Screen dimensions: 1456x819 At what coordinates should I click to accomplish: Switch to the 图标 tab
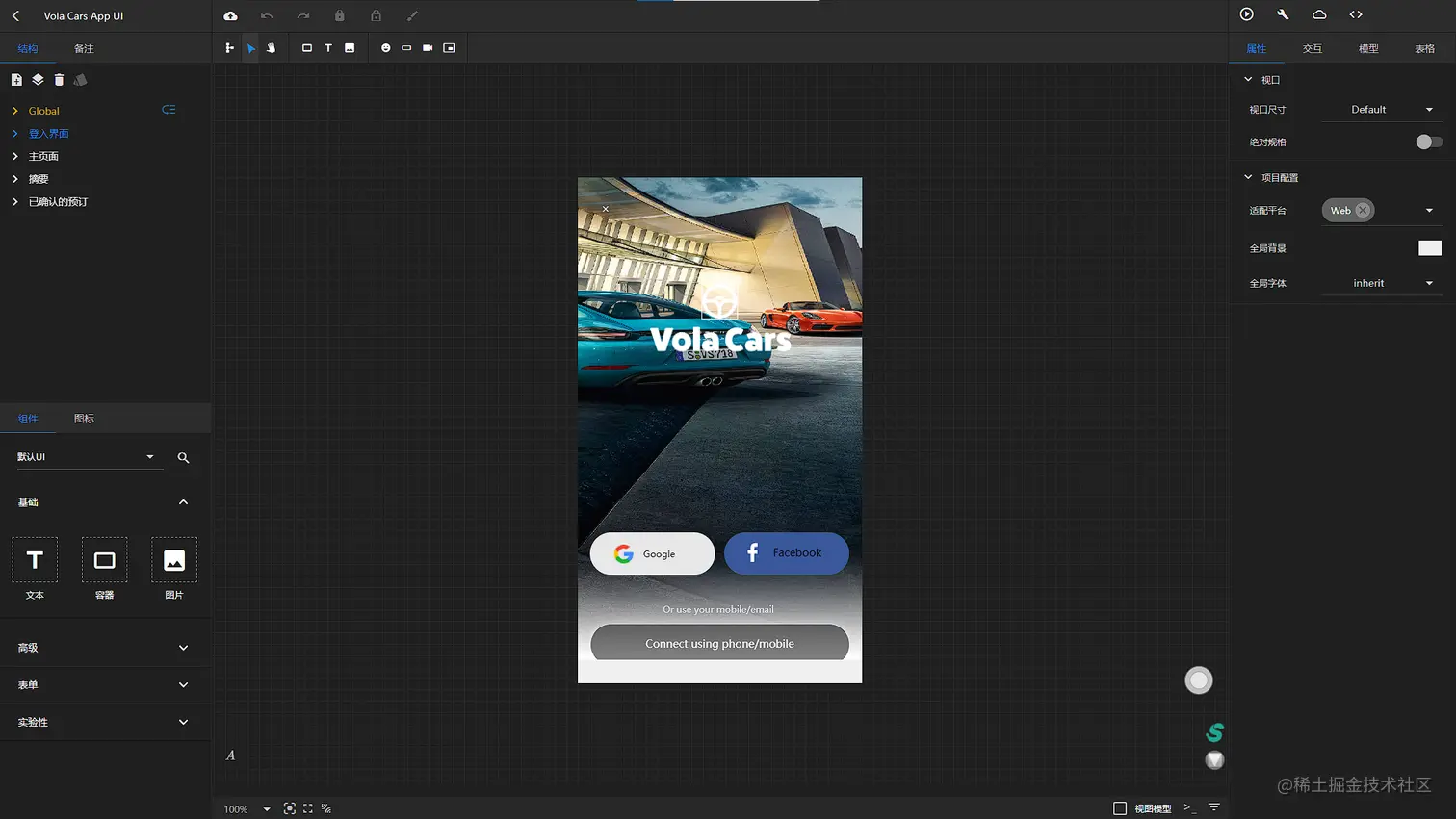tap(85, 419)
